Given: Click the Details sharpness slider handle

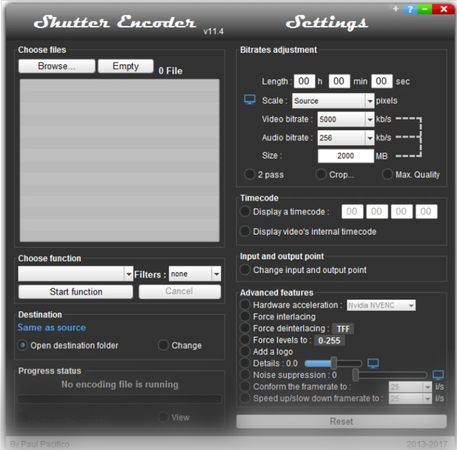Looking at the screenshot, I should [334, 363].
